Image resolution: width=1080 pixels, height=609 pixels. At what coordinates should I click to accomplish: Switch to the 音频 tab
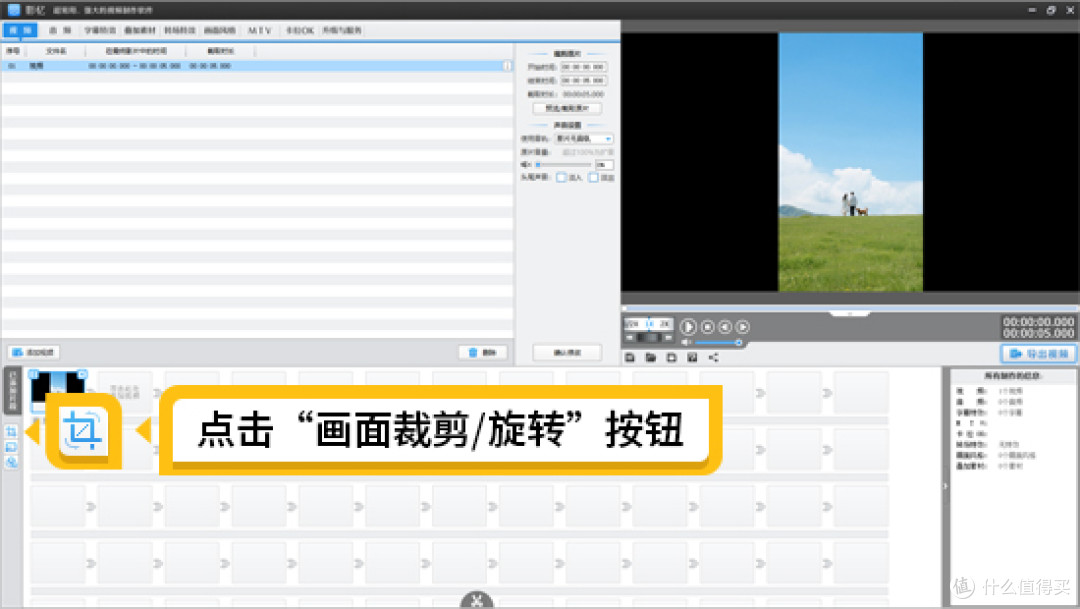(x=60, y=30)
